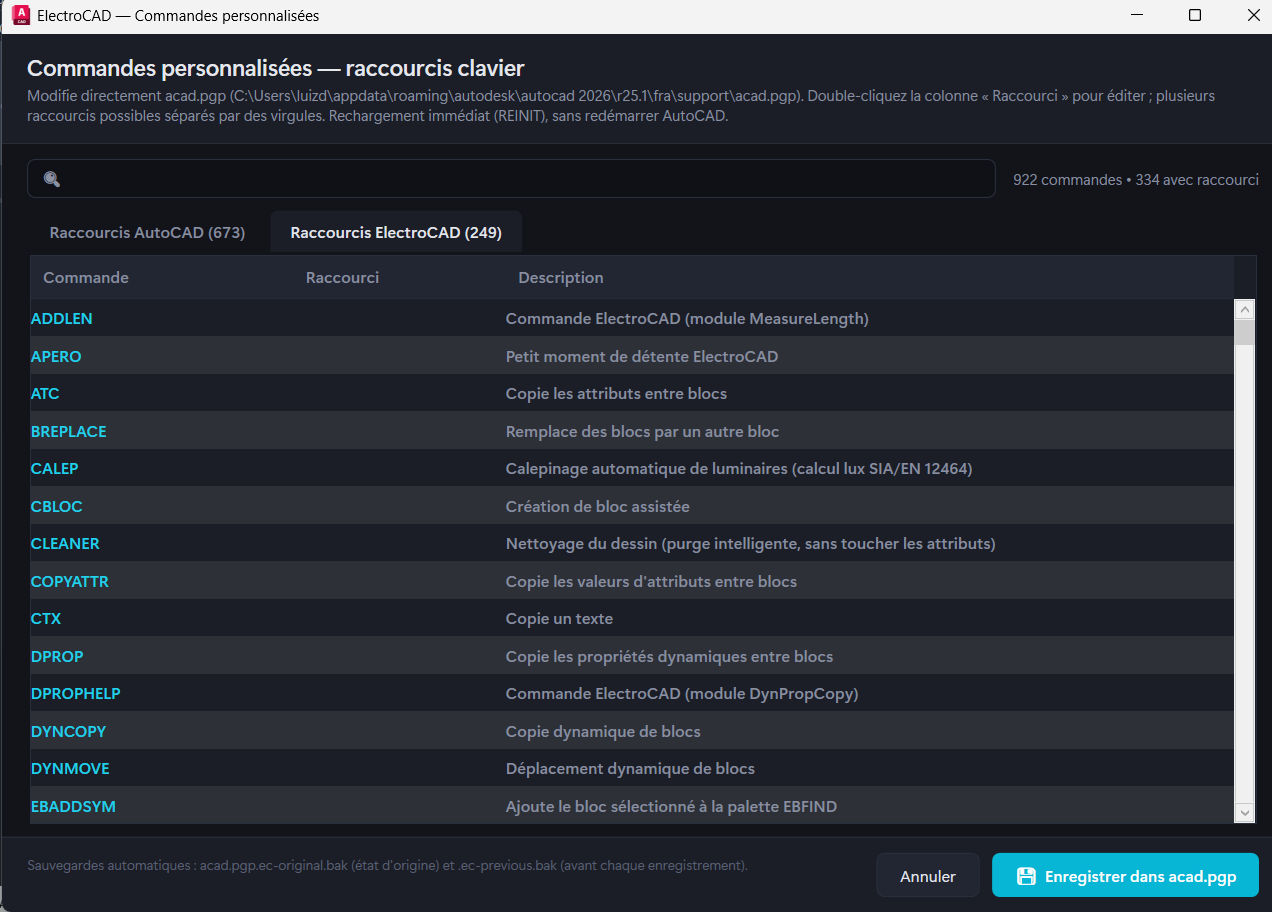Select the ADDLEN command row
Image resolution: width=1272 pixels, height=912 pixels.
click(x=632, y=319)
